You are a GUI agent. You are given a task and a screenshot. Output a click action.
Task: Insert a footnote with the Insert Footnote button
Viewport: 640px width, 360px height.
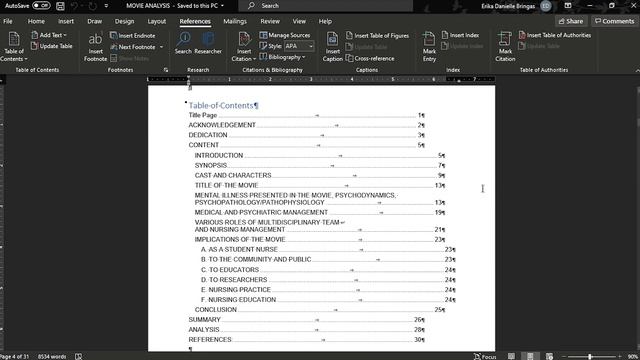pyautogui.click(x=96, y=47)
